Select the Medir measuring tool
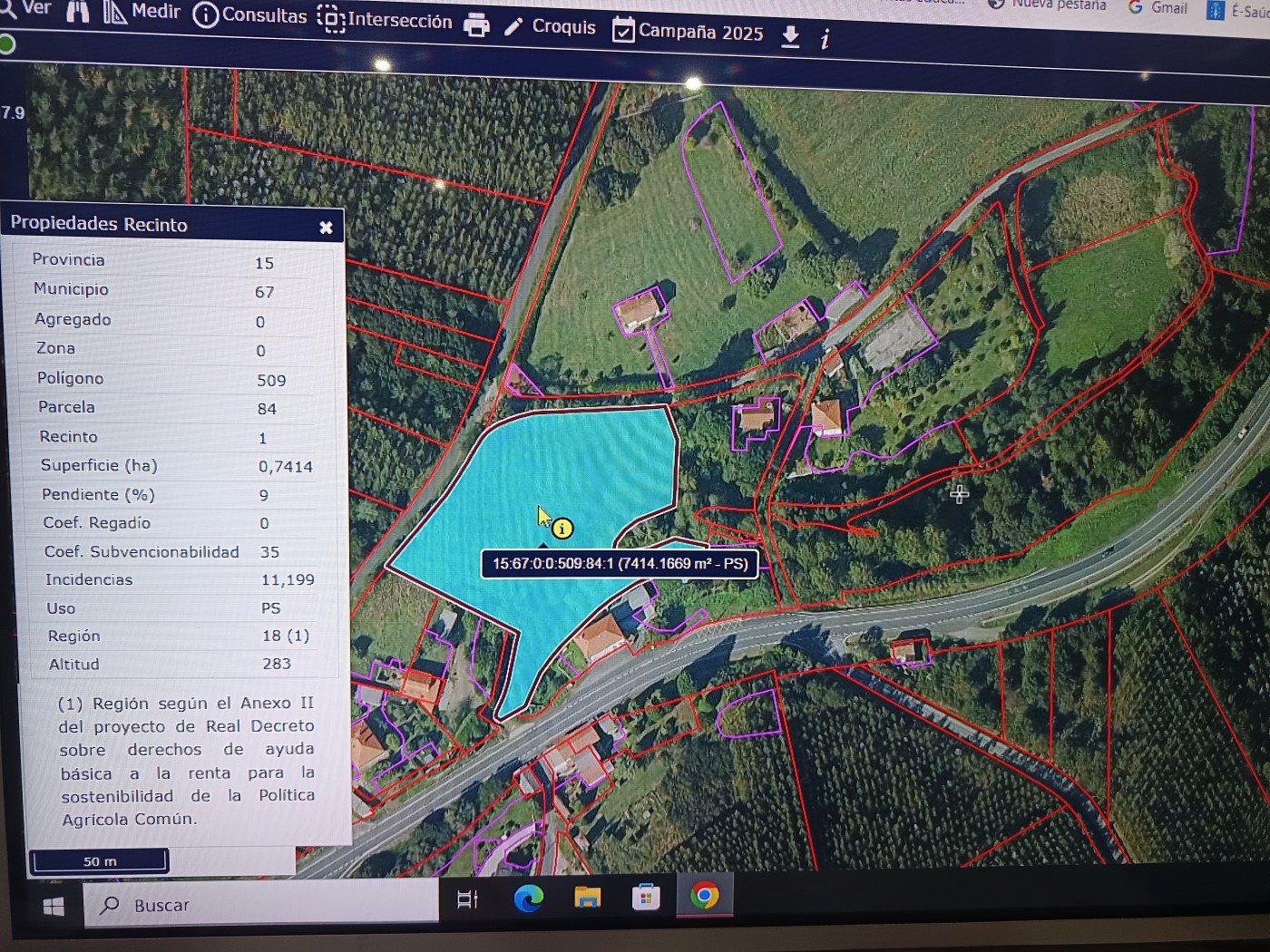Viewport: 1270px width, 952px height. pyautogui.click(x=142, y=12)
